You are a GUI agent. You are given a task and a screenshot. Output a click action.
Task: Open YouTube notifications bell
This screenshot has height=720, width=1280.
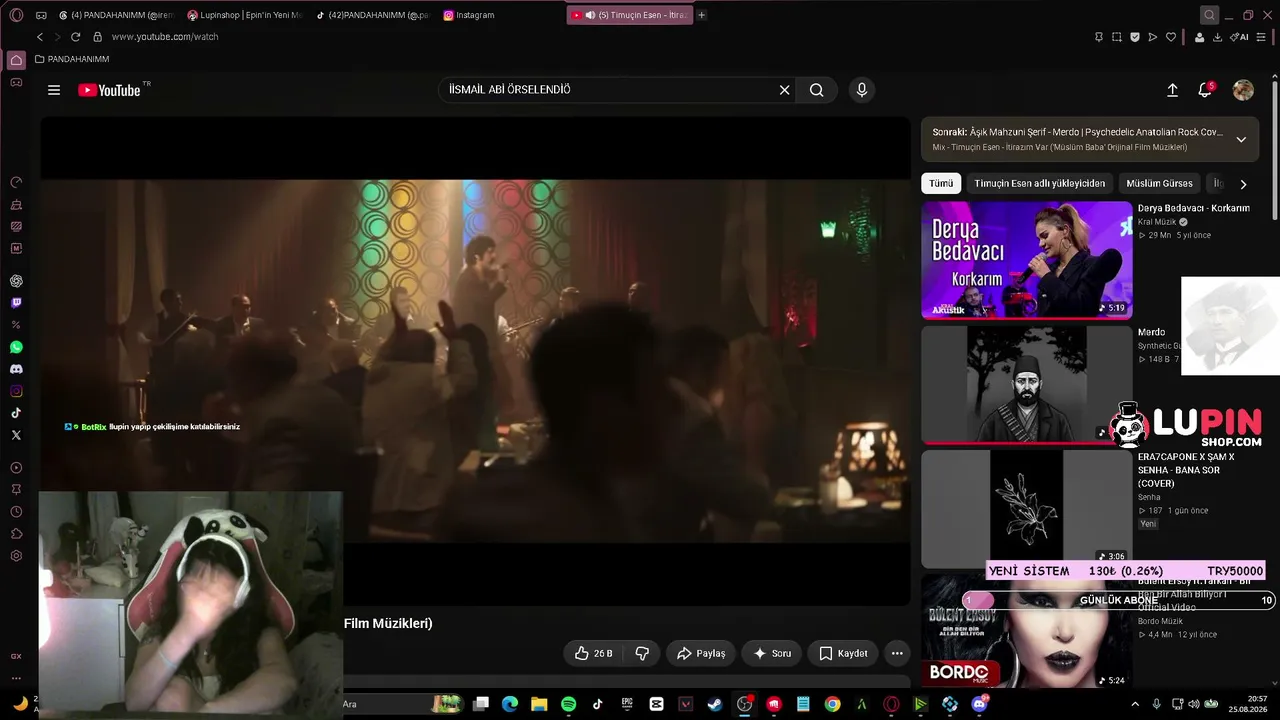pyautogui.click(x=1205, y=90)
